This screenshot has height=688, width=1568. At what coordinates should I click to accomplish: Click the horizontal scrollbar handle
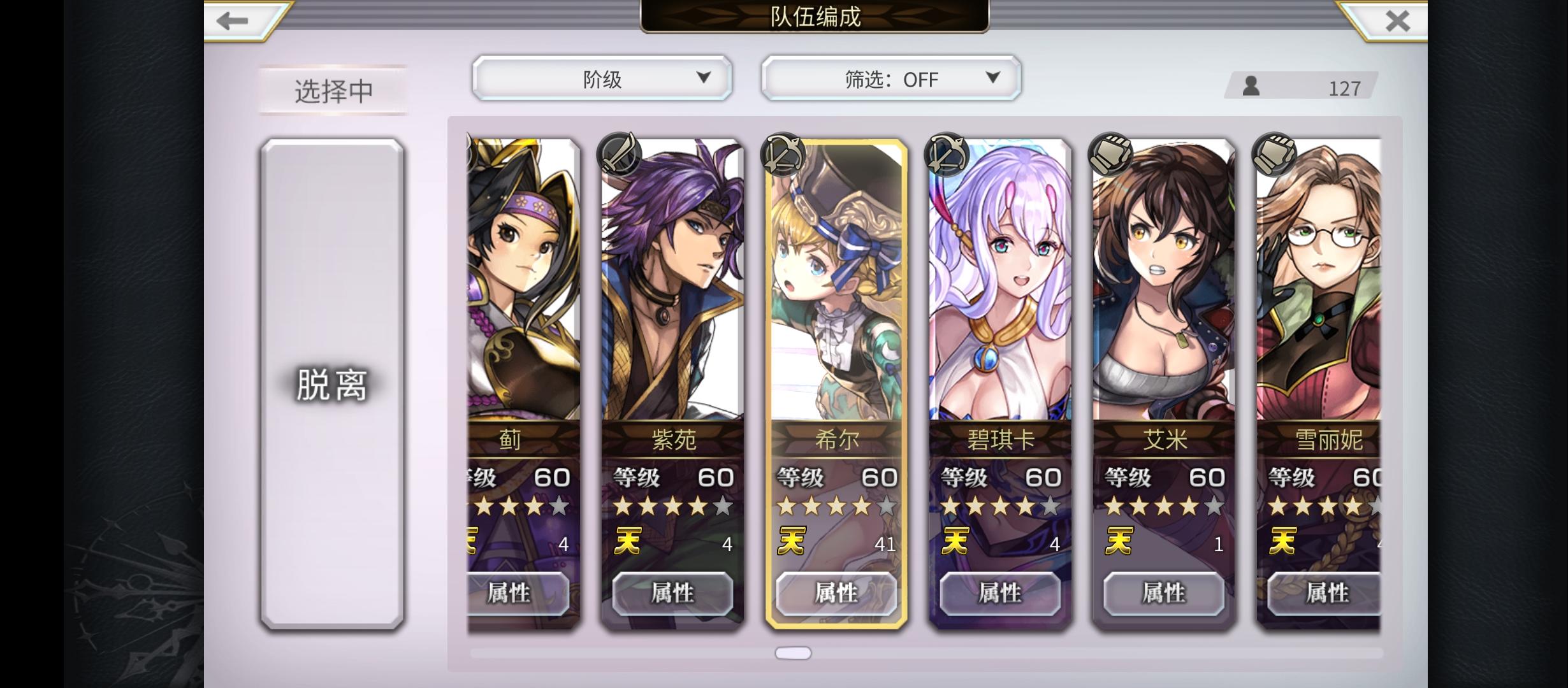[x=793, y=653]
